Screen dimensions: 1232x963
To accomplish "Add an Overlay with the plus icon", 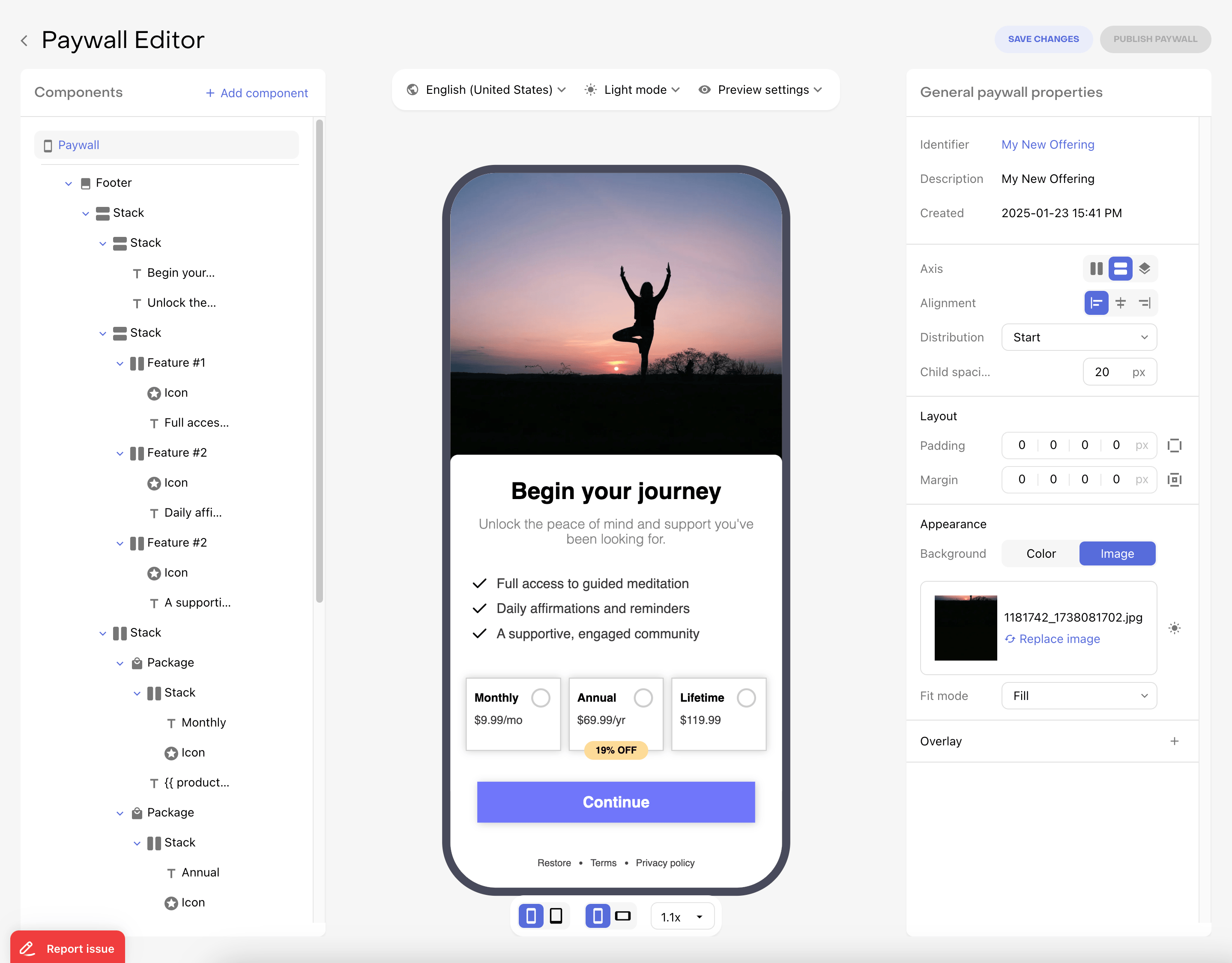I will pos(1175,741).
